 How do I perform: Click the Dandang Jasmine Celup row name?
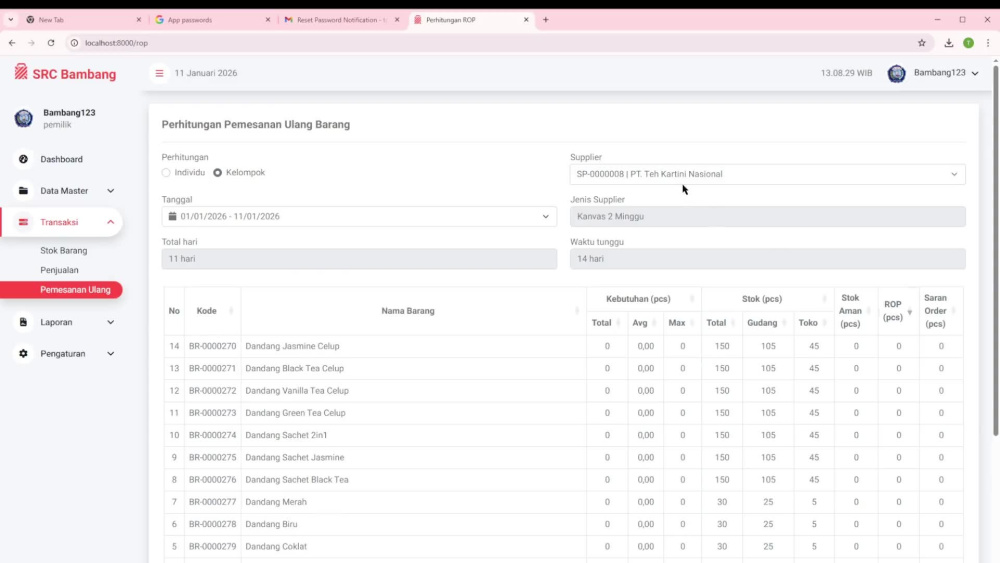pos(292,346)
